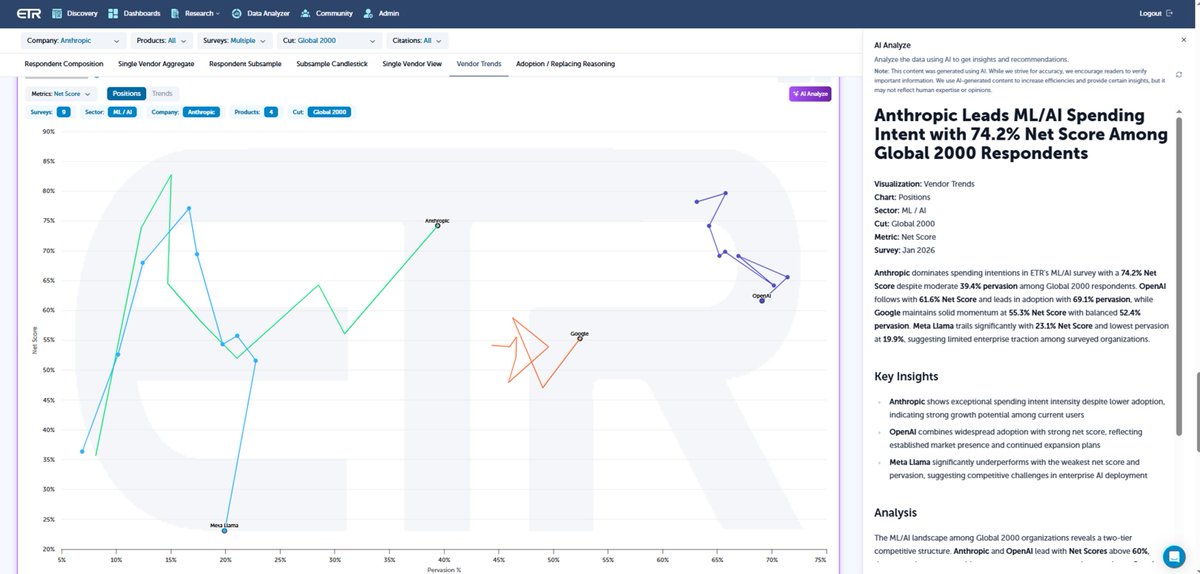Viewport: 1200px width, 574px height.
Task: Open the Company: Anthropic dropdown
Action: click(73, 41)
